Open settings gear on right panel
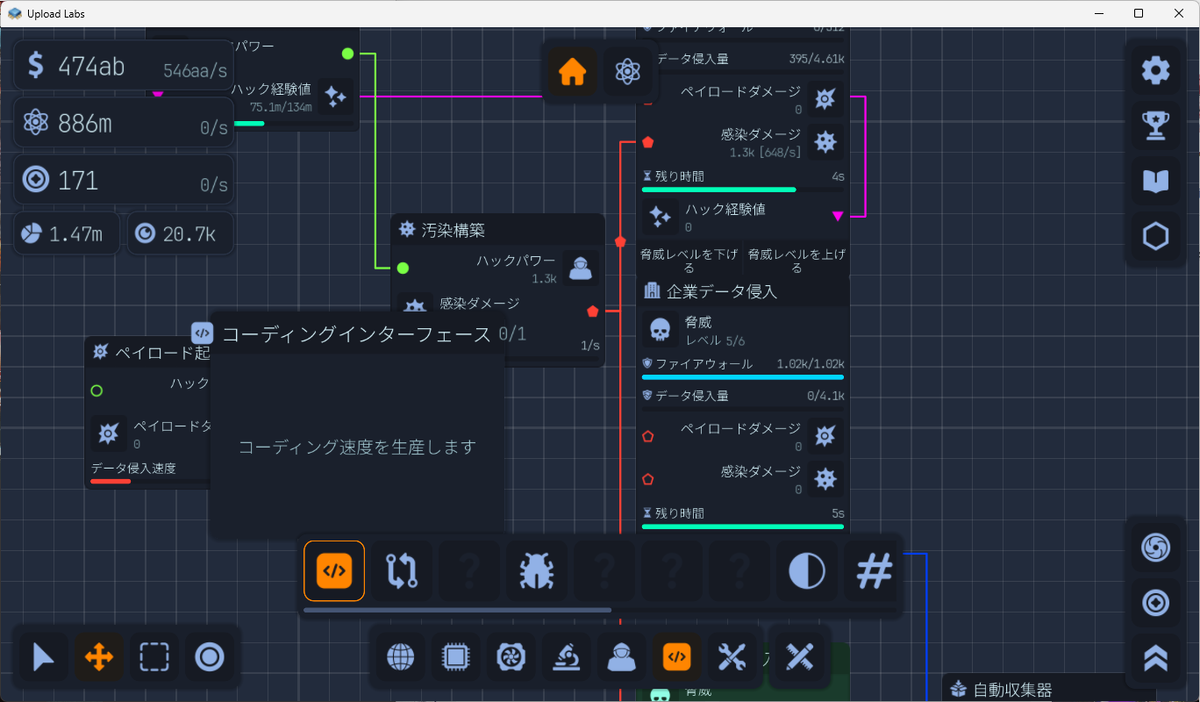Viewport: 1200px width, 702px height. 1156,70
